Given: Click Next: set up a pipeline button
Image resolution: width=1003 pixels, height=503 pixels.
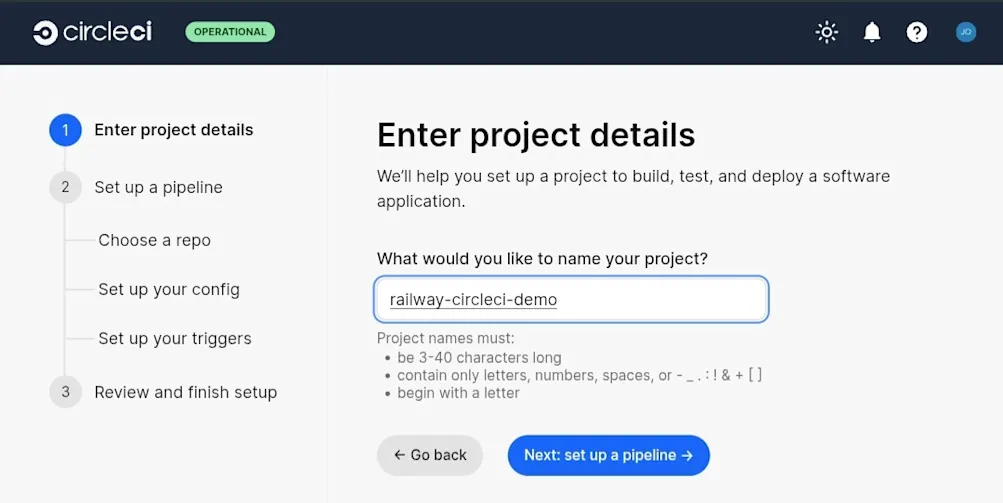Looking at the screenshot, I should tap(608, 455).
